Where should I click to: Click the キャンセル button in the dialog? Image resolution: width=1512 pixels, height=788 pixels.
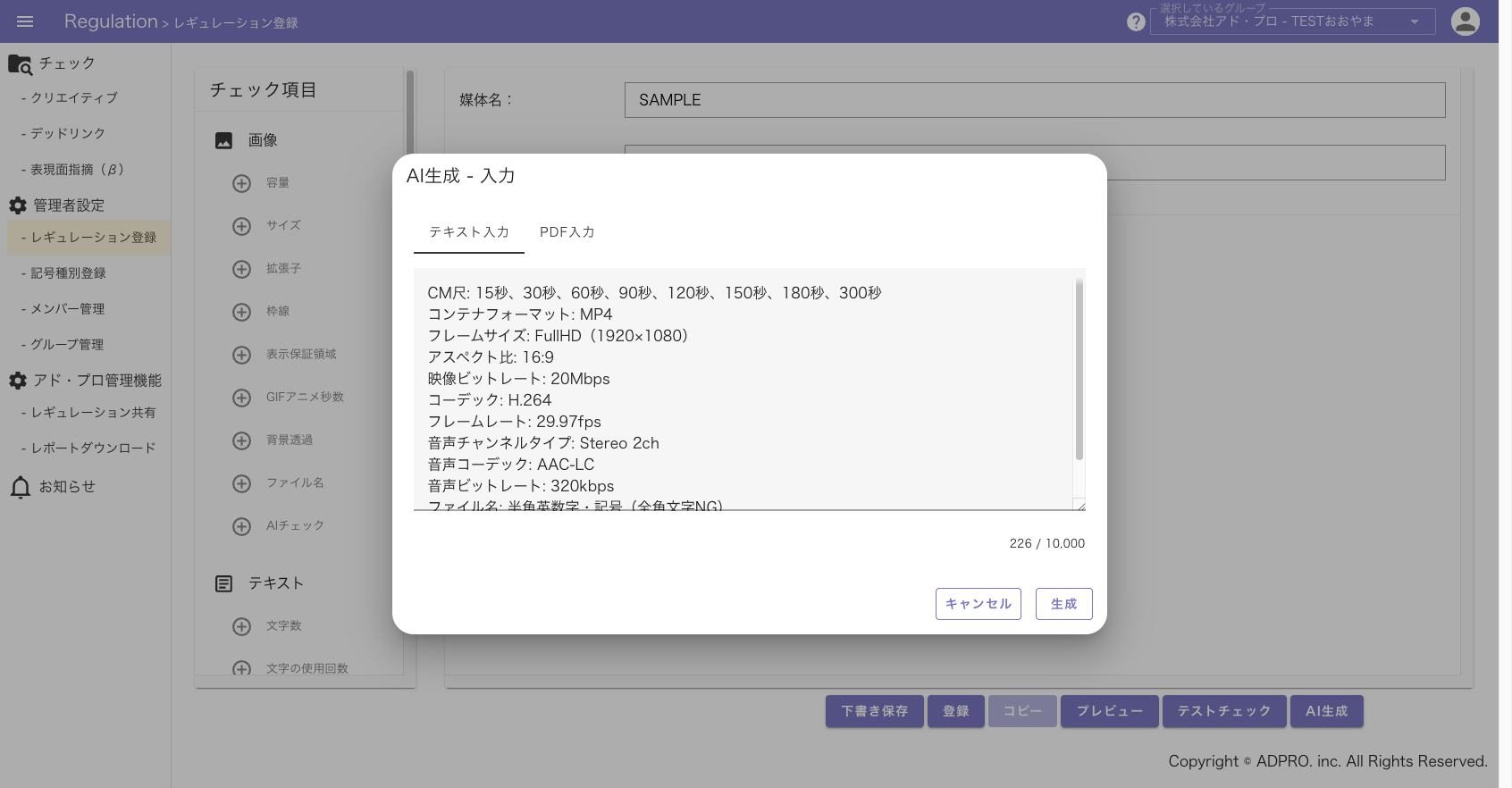coord(979,604)
